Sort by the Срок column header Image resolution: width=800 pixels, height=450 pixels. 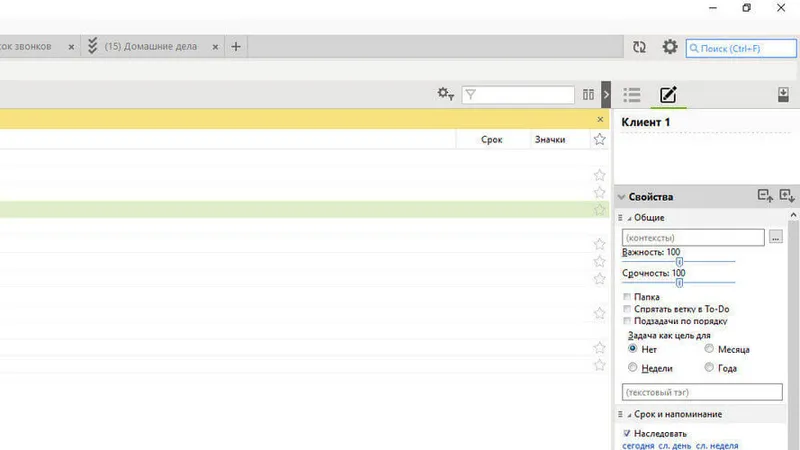[492, 139]
